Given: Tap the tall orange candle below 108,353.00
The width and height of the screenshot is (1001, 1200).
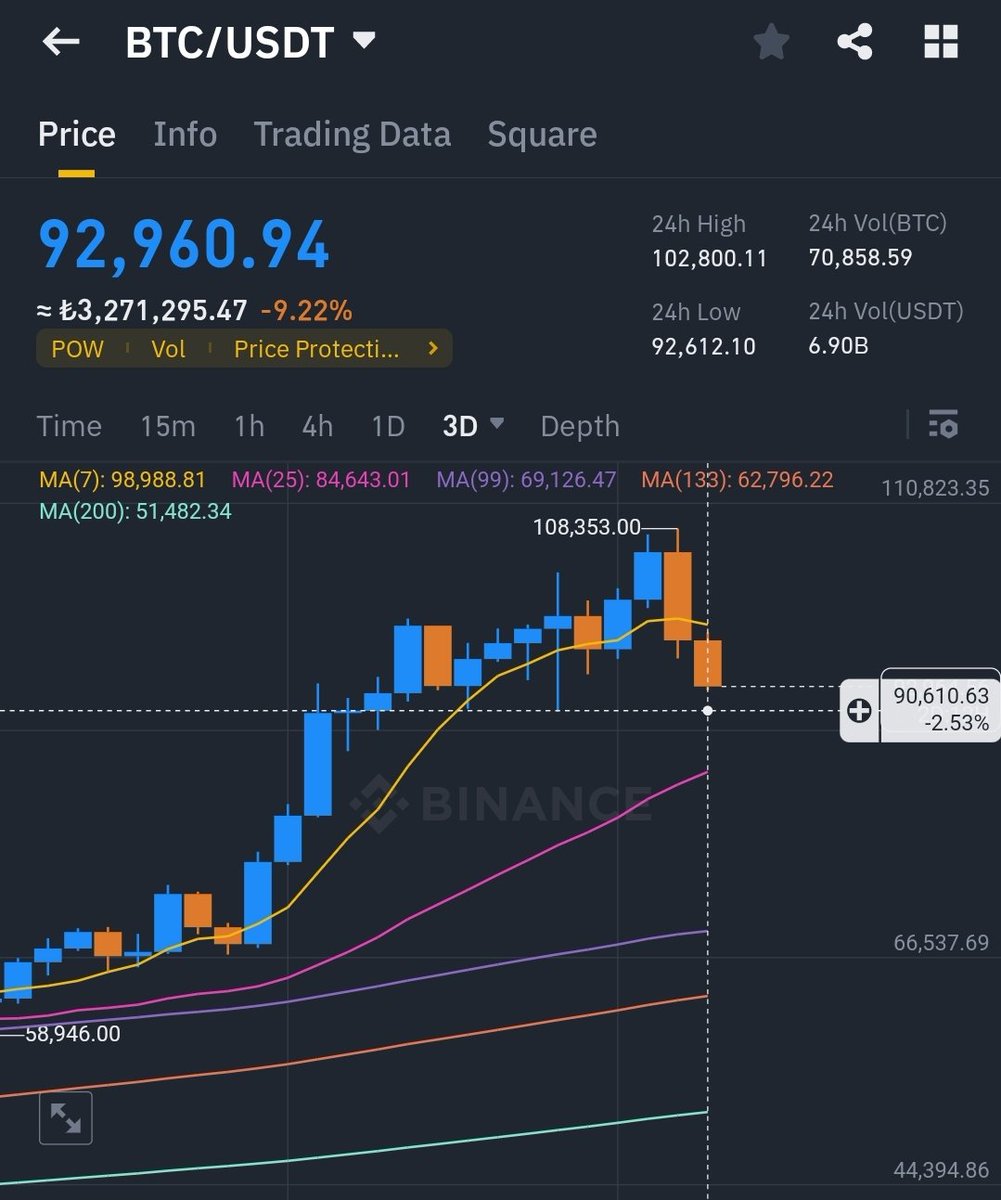Looking at the screenshot, I should pyautogui.click(x=677, y=595).
